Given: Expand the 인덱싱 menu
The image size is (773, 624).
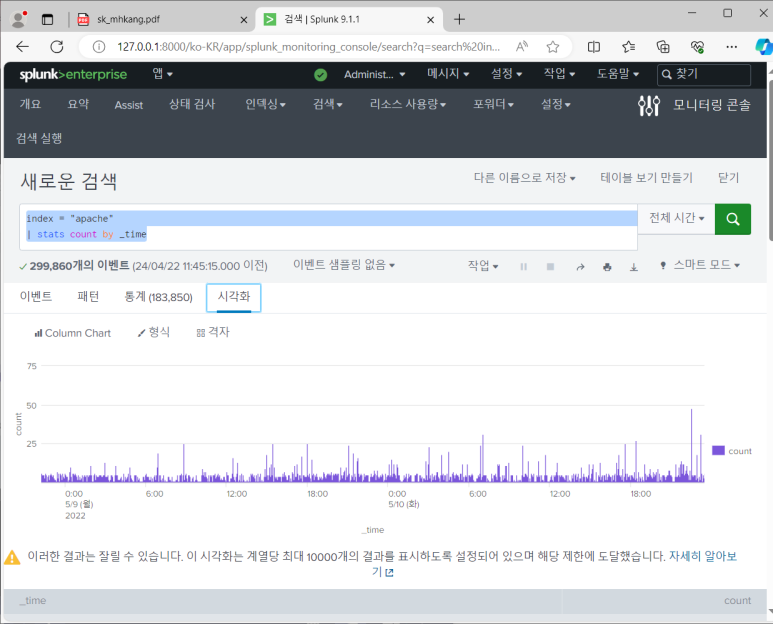Looking at the screenshot, I should point(265,104).
